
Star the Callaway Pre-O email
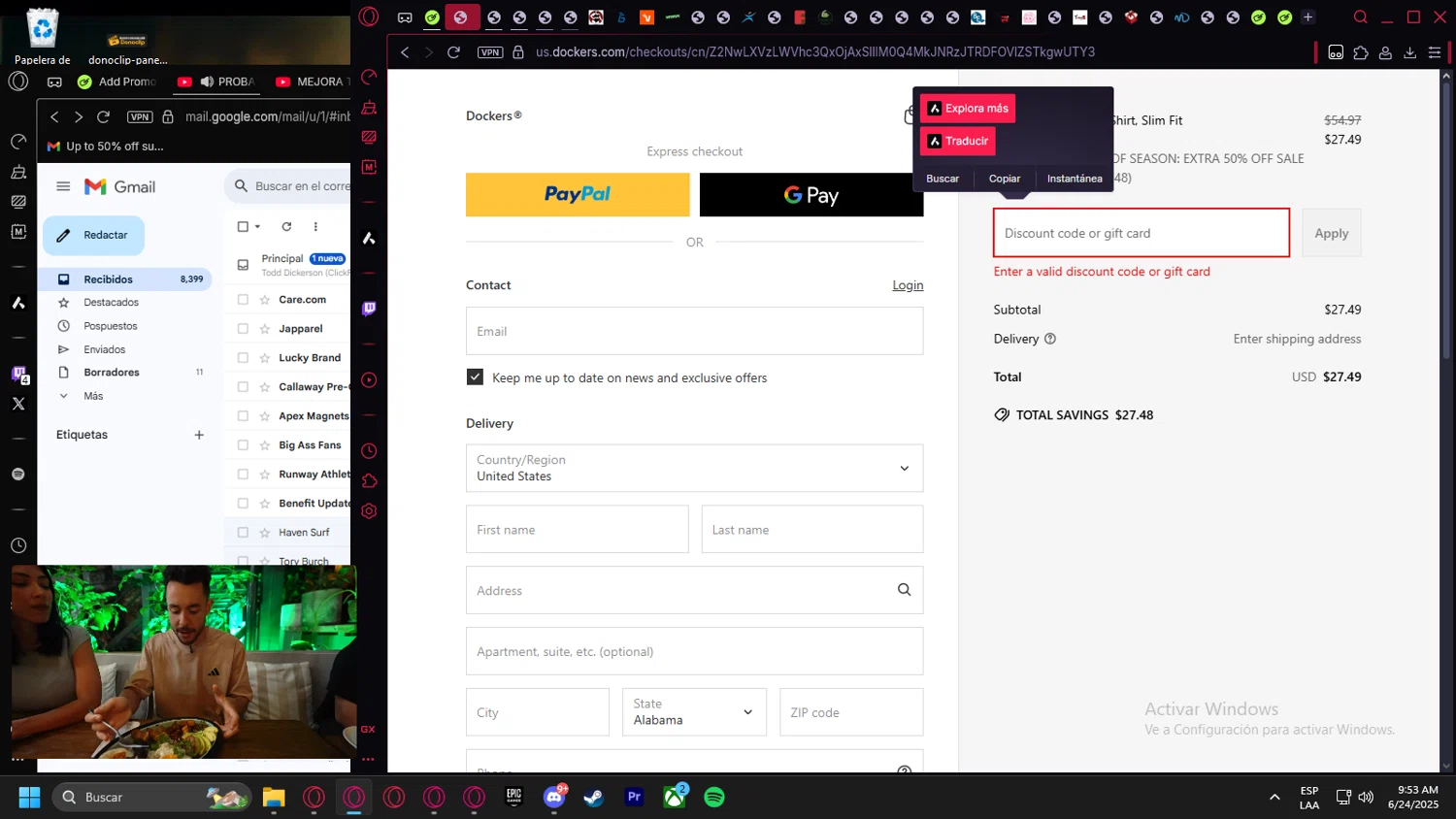point(265,387)
